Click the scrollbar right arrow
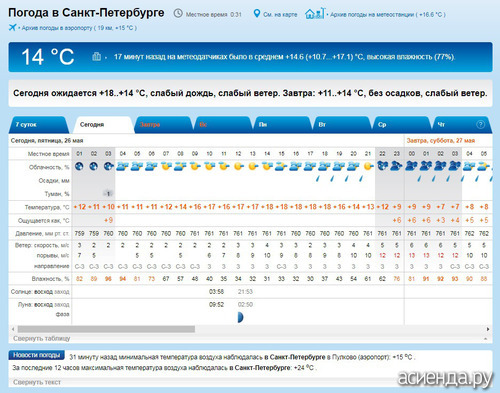The height and width of the screenshot is (393, 500). (488, 329)
